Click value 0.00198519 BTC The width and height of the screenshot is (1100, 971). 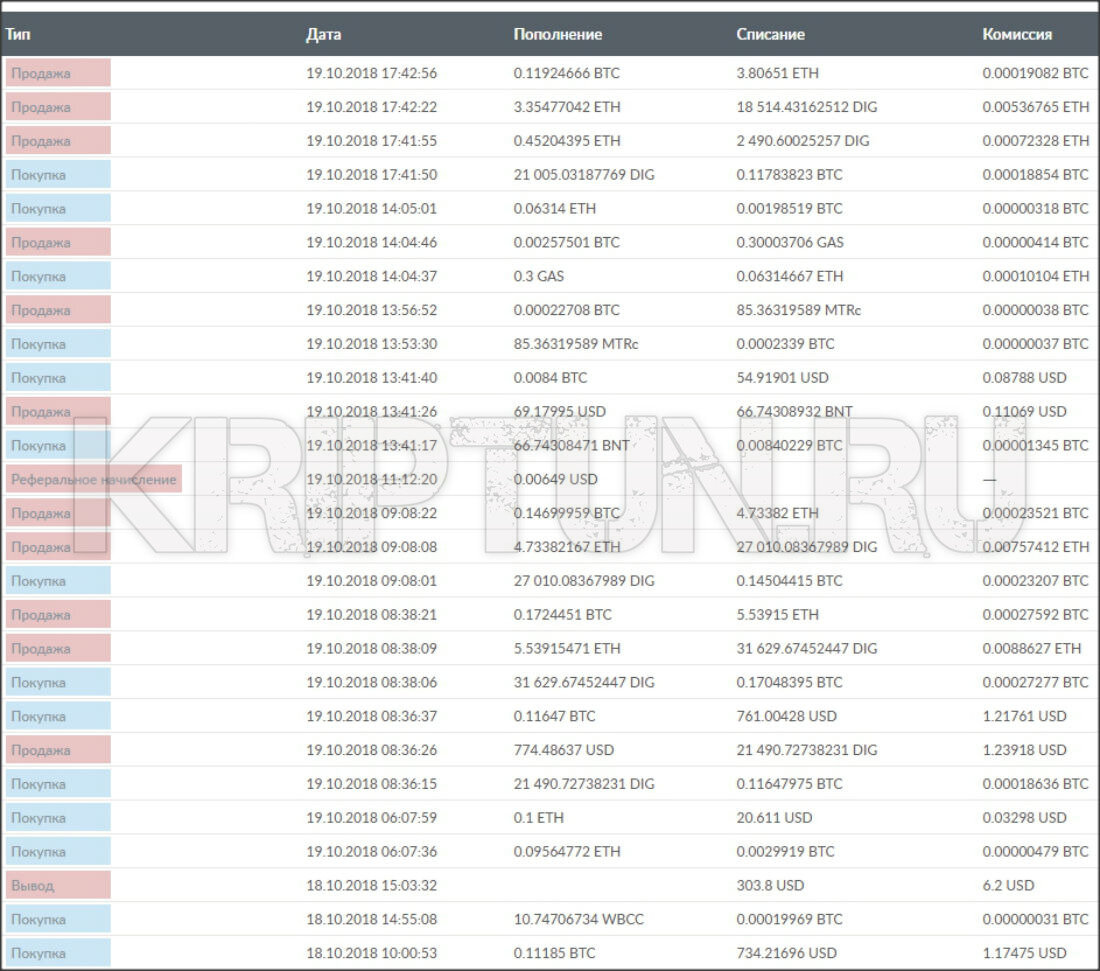click(789, 208)
